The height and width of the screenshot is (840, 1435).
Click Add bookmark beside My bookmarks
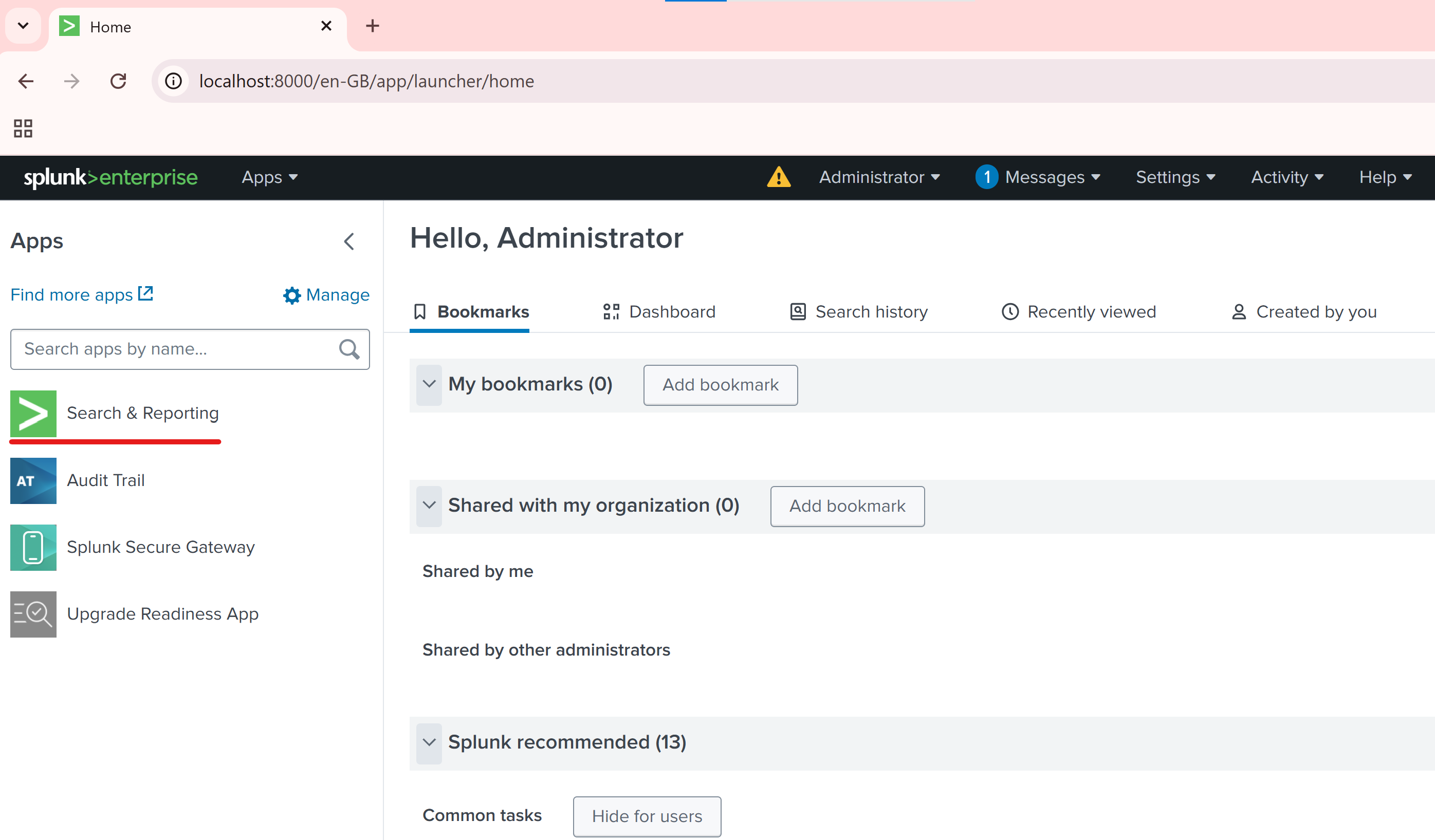coord(720,385)
